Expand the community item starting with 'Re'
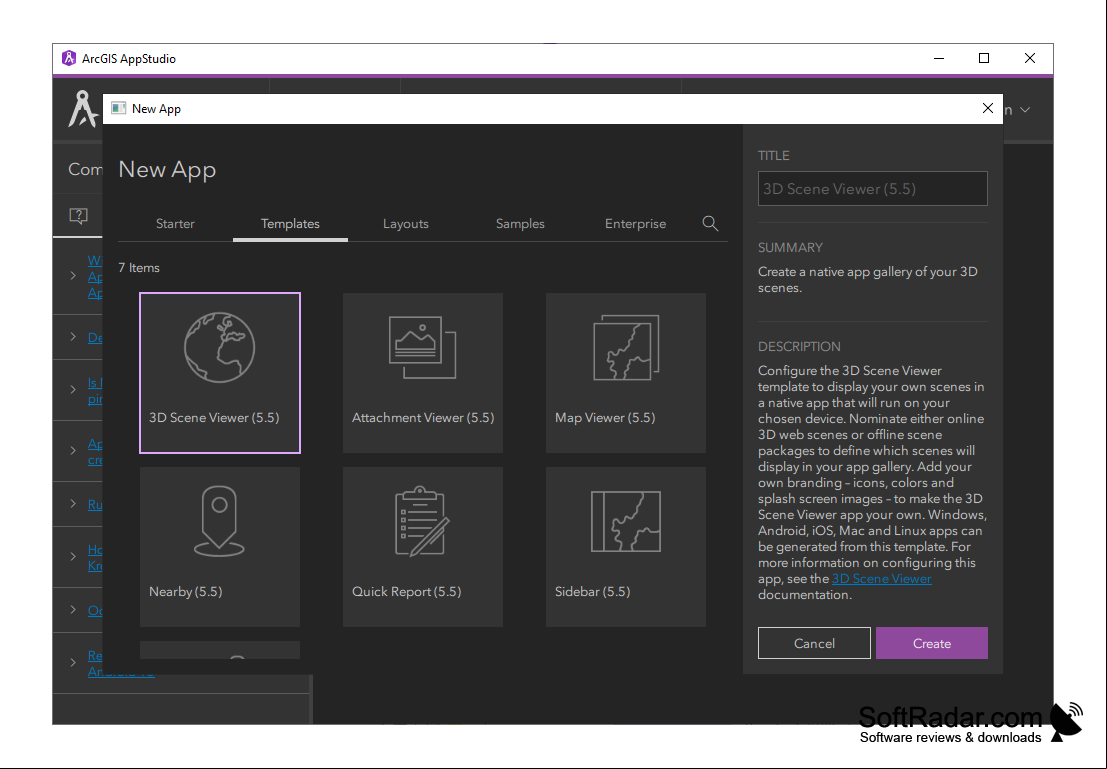 (73, 662)
